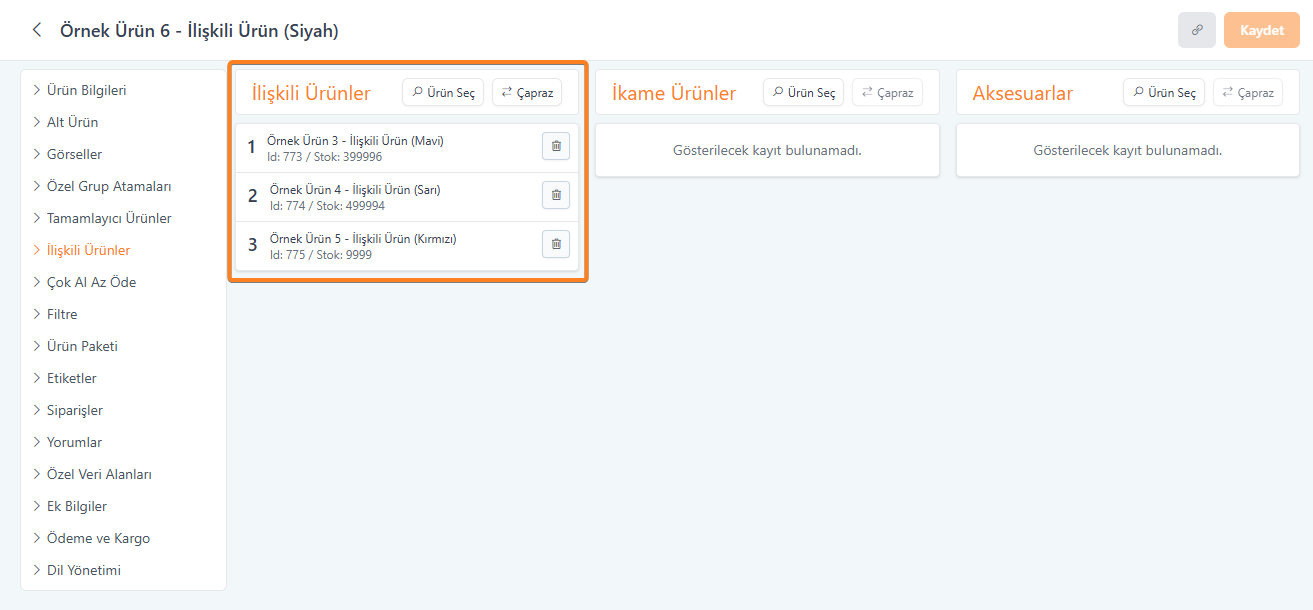Expand the Ürün Bilgileri section
Viewport: 1313px width, 610px height.
86,90
